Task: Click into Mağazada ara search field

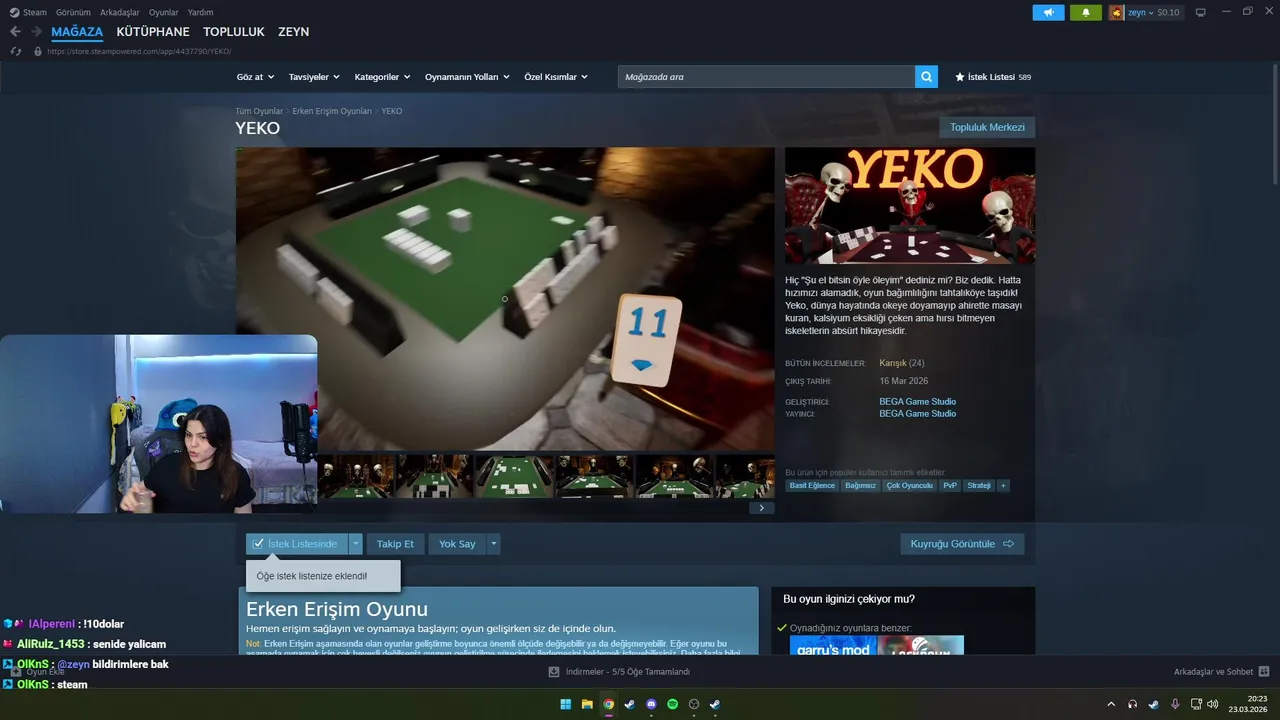Action: (x=766, y=77)
